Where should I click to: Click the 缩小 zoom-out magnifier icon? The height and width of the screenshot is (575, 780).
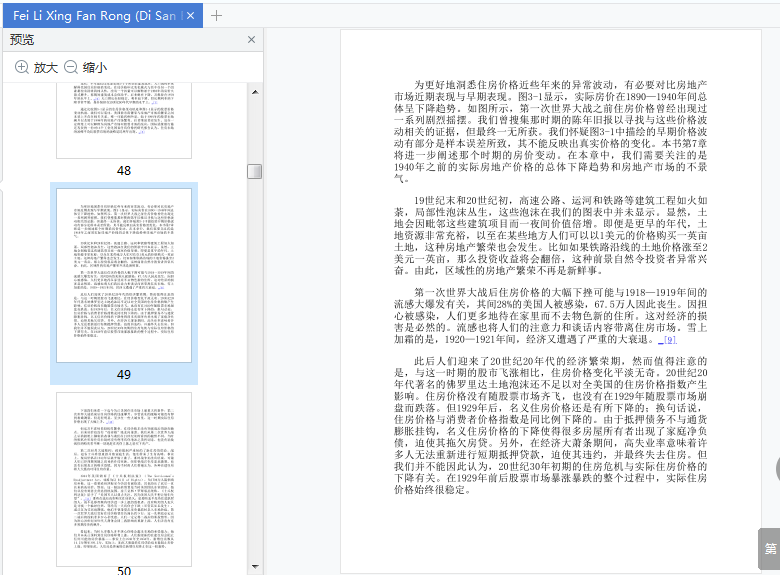tap(71, 67)
